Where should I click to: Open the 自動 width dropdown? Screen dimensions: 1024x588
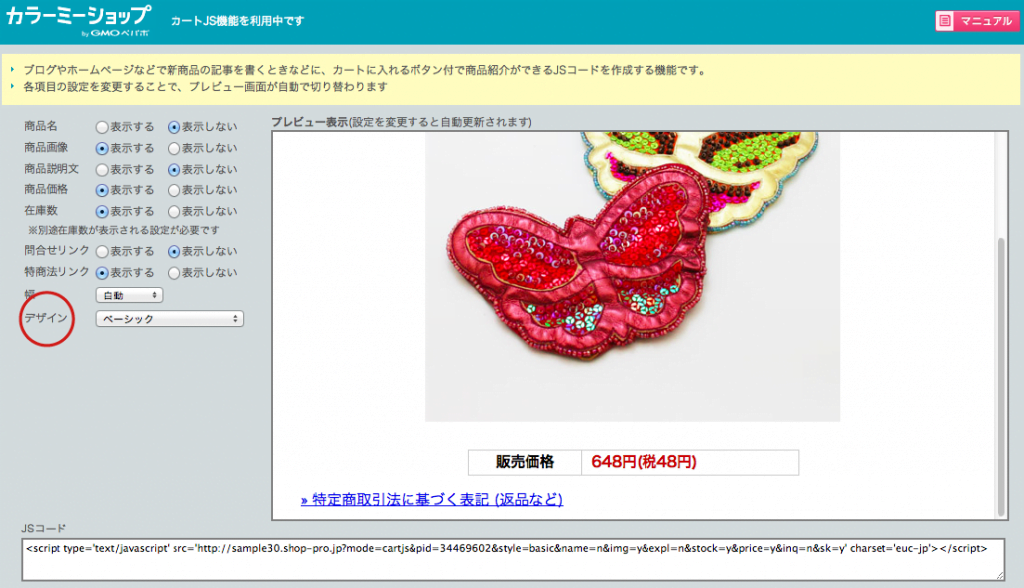pos(128,295)
